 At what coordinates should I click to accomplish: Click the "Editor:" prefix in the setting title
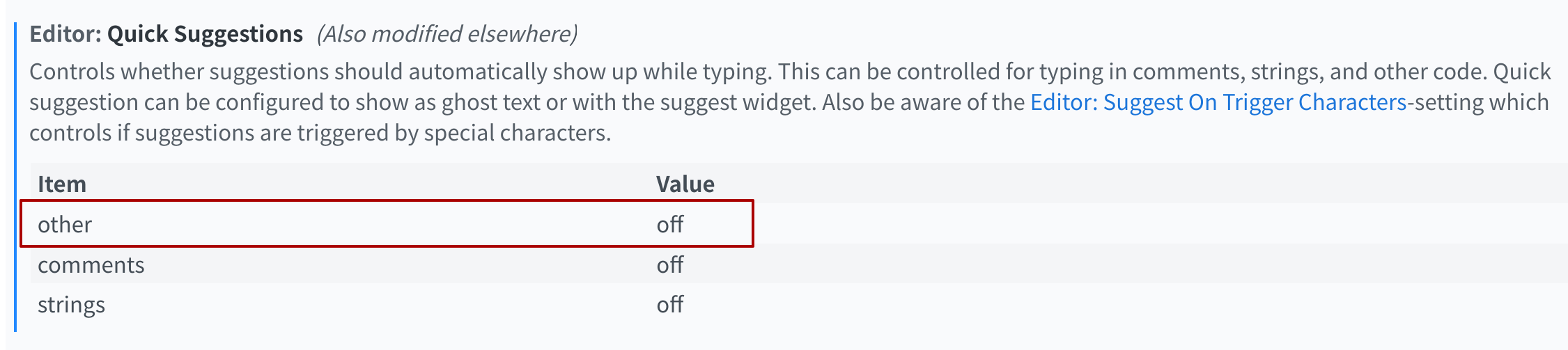click(65, 34)
